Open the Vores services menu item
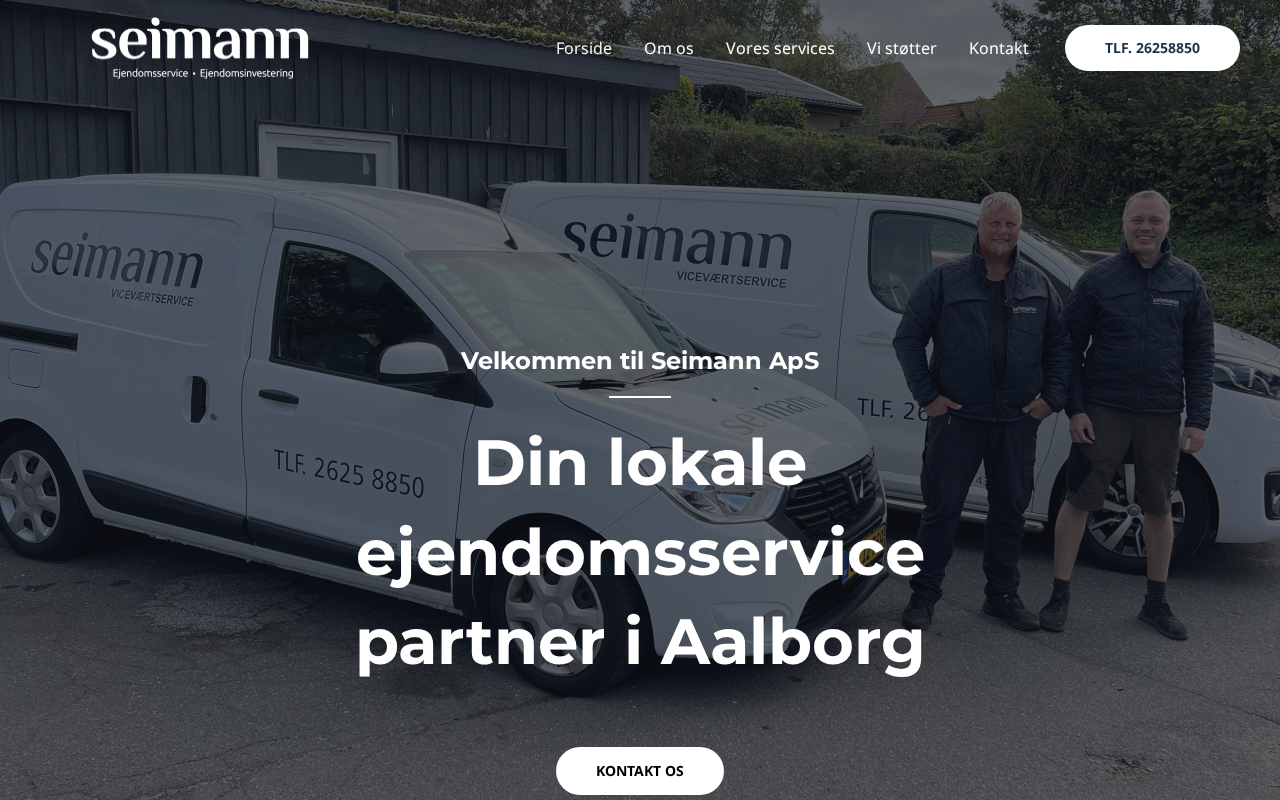Viewport: 1280px width, 800px height. (x=780, y=48)
